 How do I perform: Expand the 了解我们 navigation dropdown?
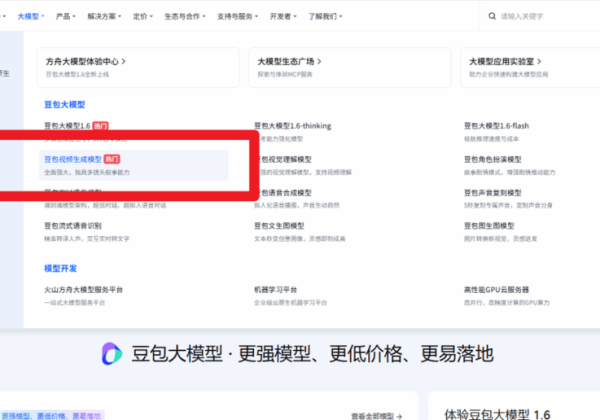(x=325, y=16)
